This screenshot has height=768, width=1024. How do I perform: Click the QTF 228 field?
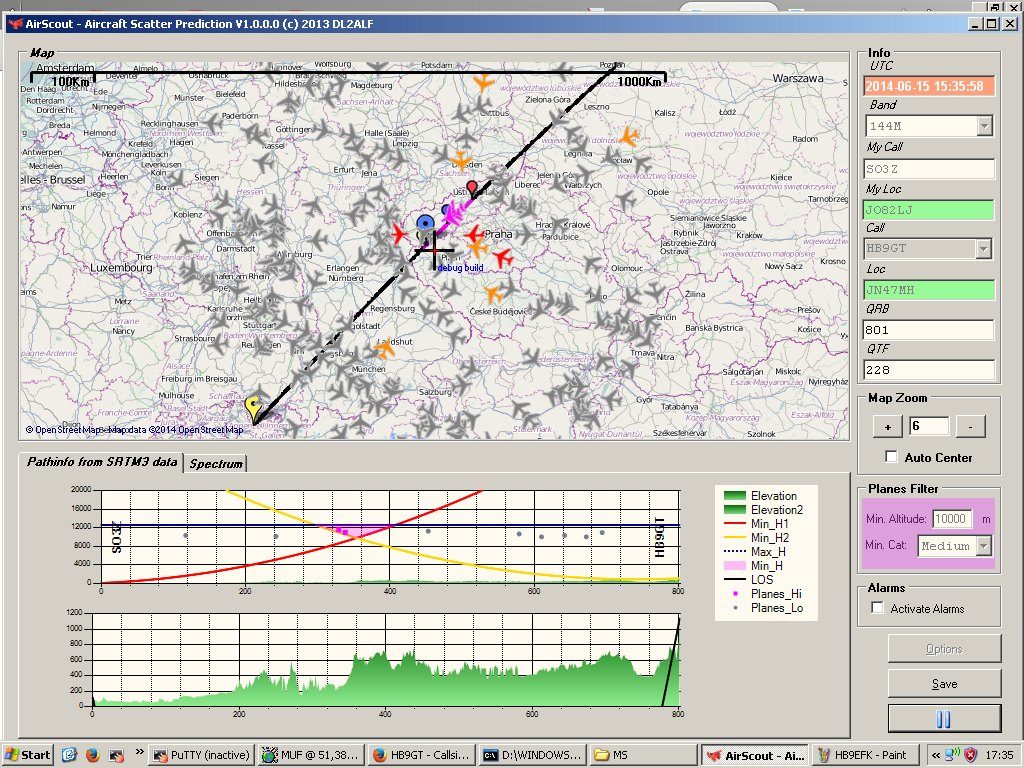click(x=929, y=370)
